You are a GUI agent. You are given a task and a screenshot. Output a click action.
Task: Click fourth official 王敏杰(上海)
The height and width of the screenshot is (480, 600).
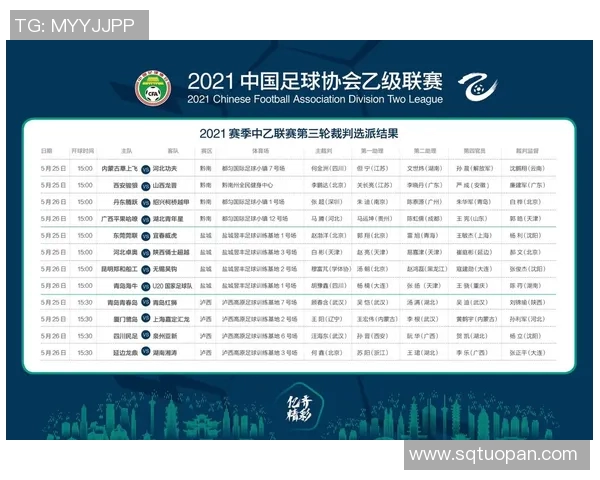click(x=472, y=236)
